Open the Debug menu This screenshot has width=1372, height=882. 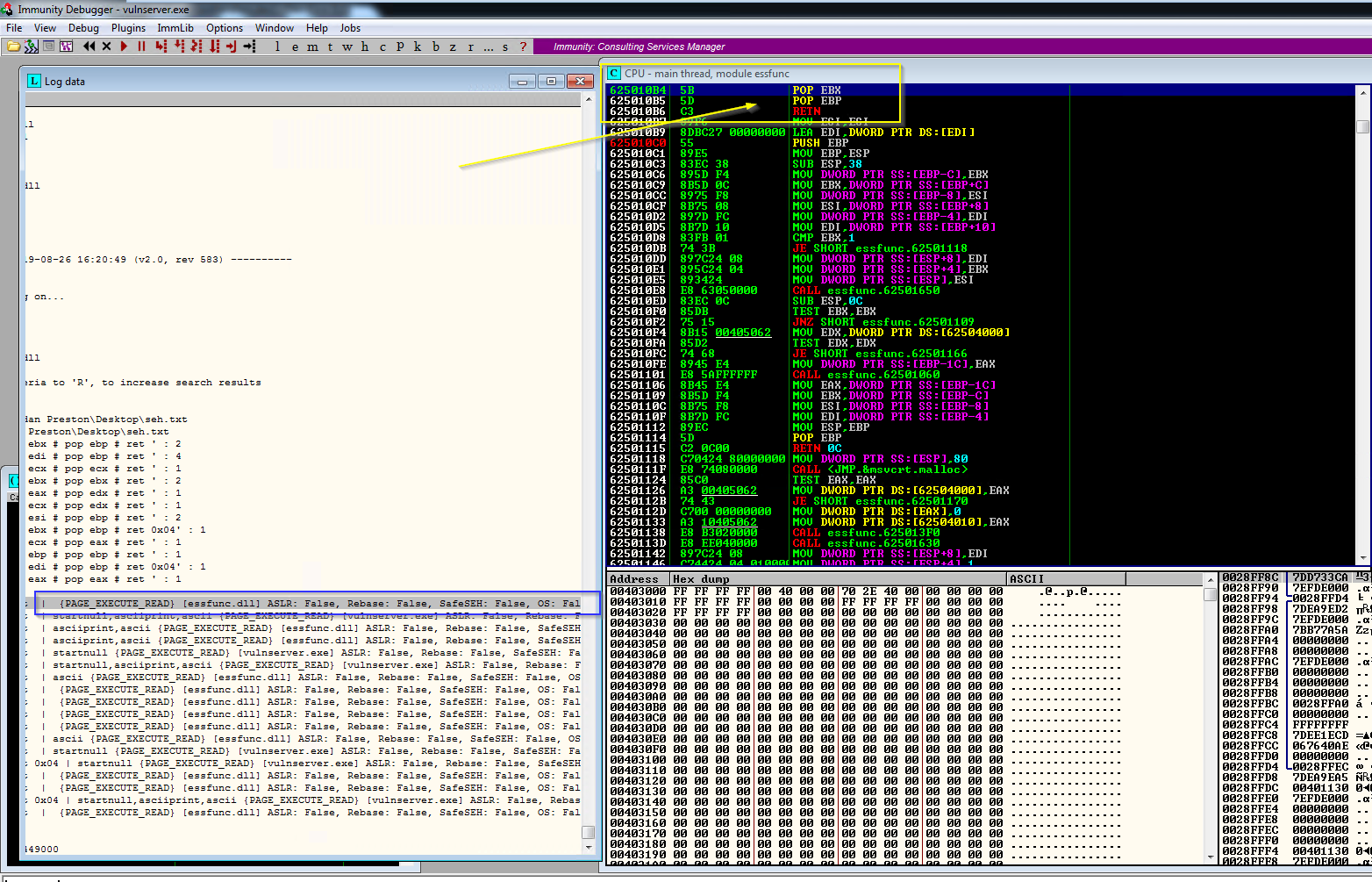pyautogui.click(x=83, y=28)
